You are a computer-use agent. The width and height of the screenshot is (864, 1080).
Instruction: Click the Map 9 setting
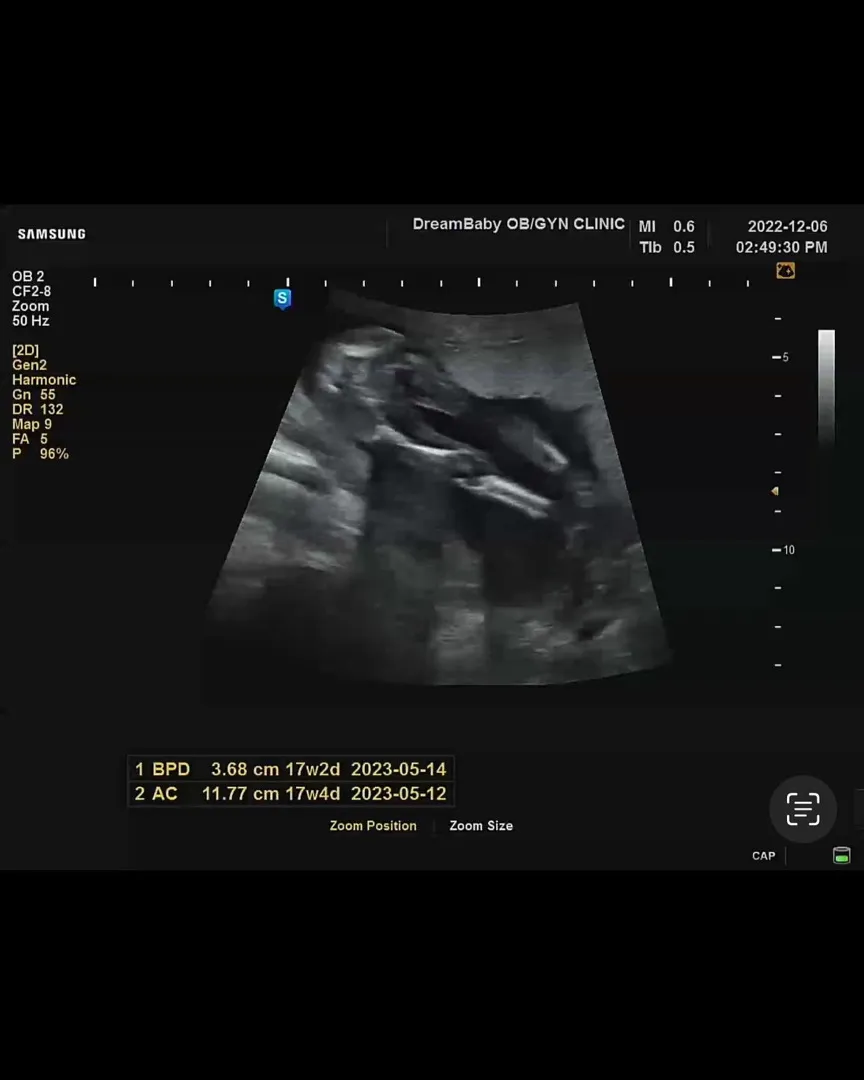[32, 424]
